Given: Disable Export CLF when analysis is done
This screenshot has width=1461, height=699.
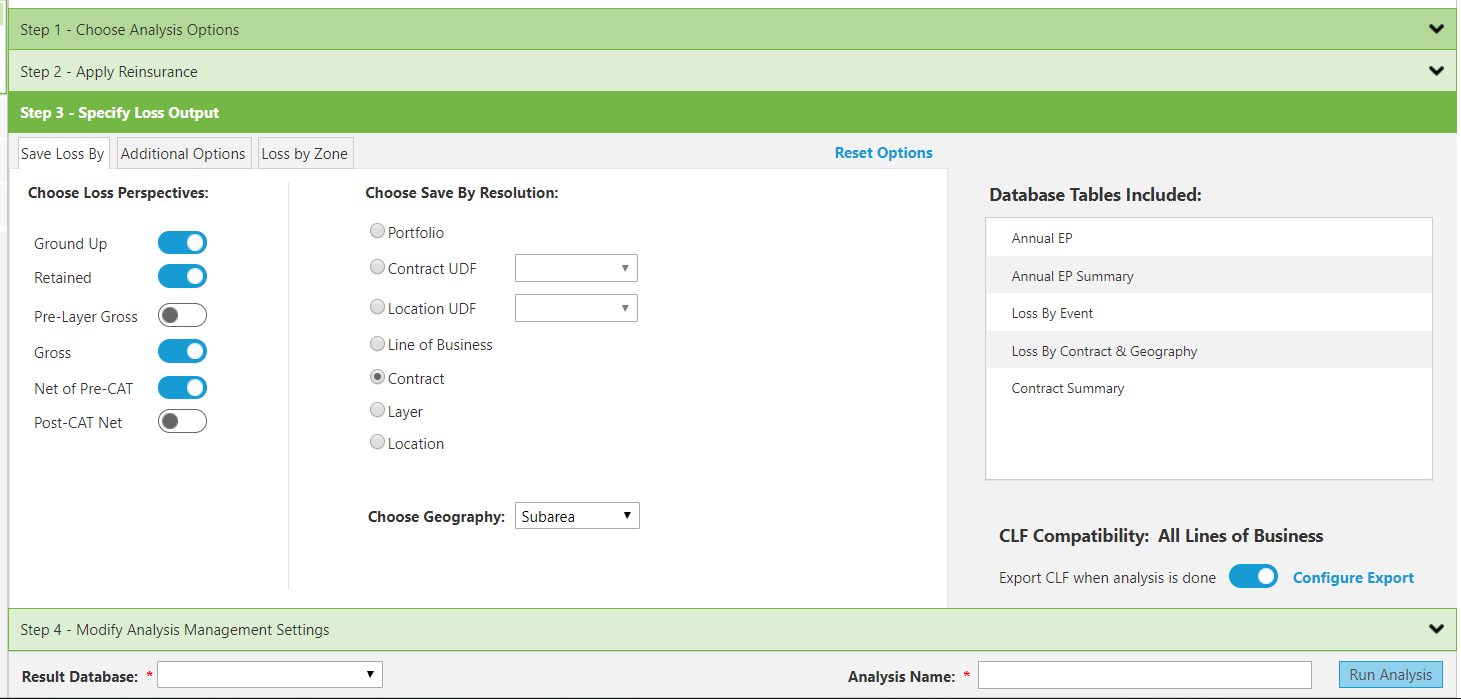Looking at the screenshot, I should tap(1253, 577).
